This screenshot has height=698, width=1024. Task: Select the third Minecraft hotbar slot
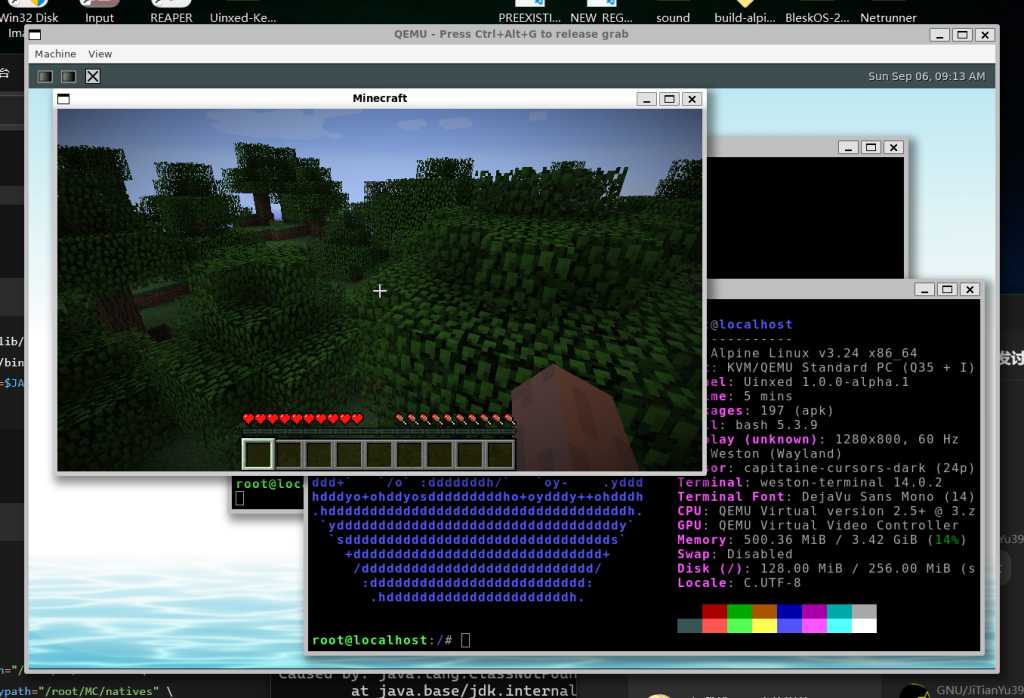[319, 454]
